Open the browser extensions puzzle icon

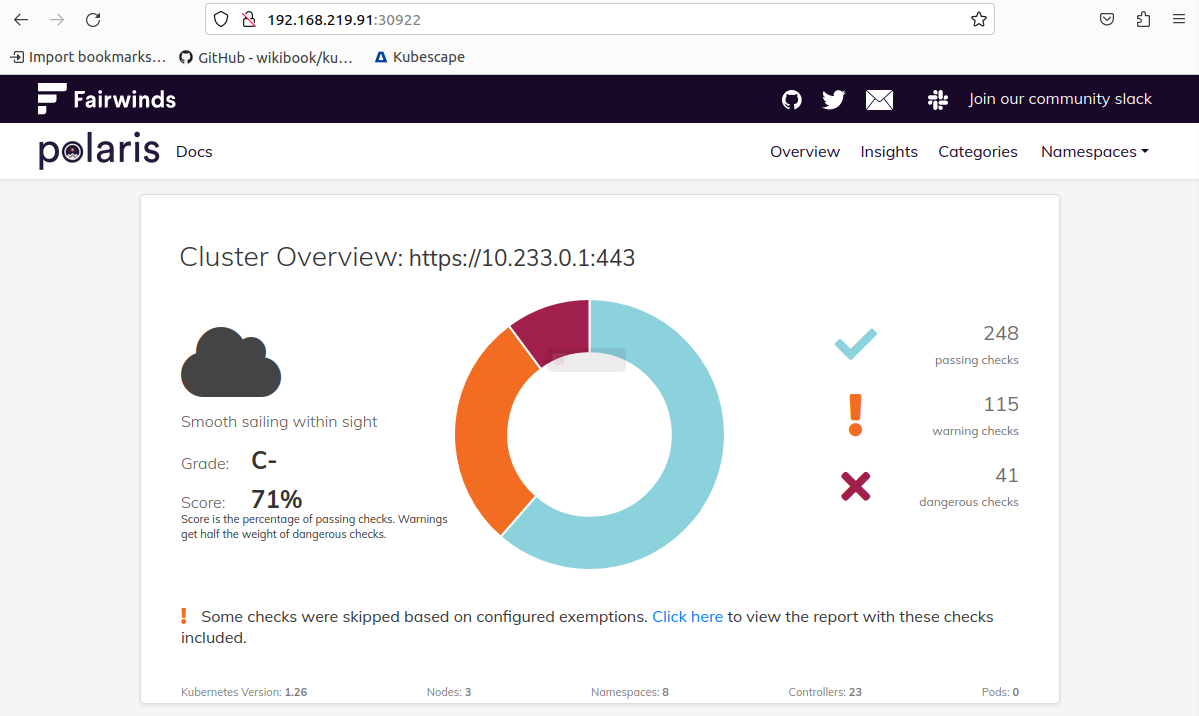[1143, 20]
